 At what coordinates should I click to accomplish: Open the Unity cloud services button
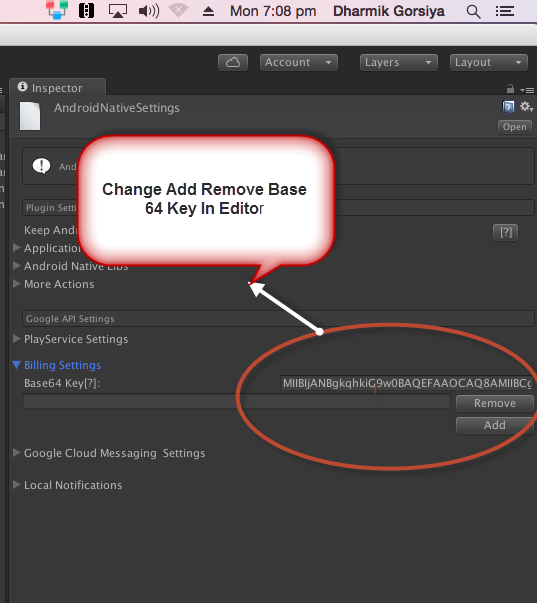pos(233,62)
